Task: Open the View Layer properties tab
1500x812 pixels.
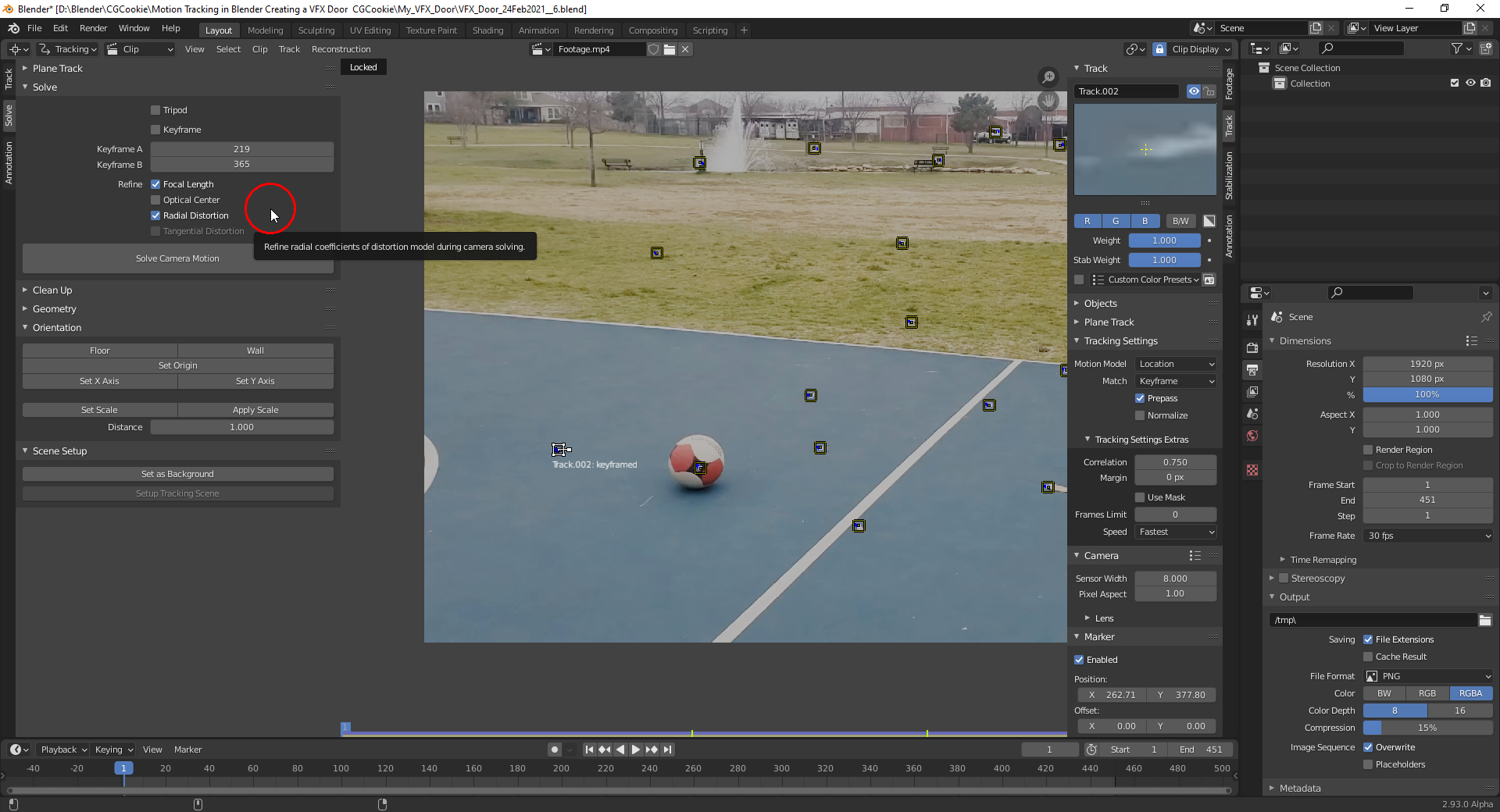Action: point(1252,392)
